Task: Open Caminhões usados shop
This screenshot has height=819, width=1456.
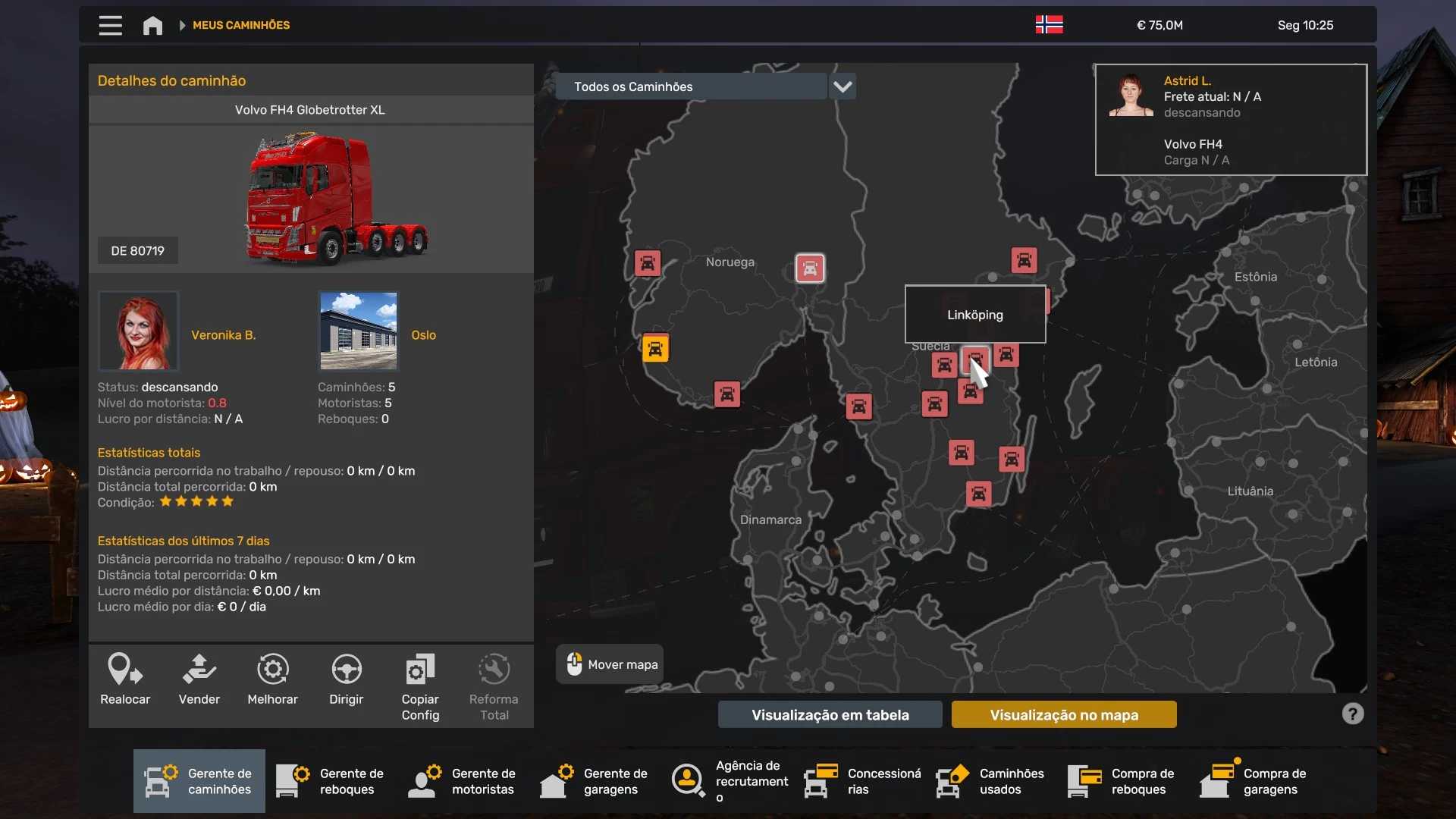Action: pyautogui.click(x=990, y=781)
